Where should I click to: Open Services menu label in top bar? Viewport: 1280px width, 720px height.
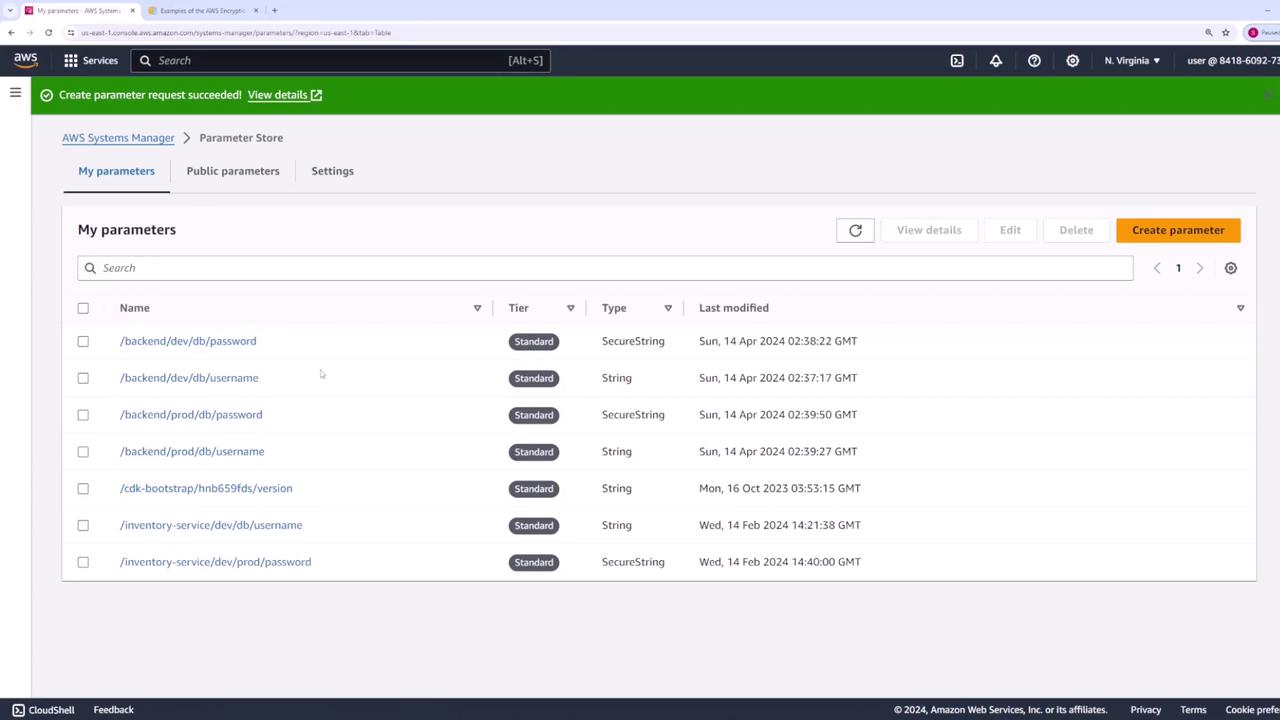coord(100,60)
